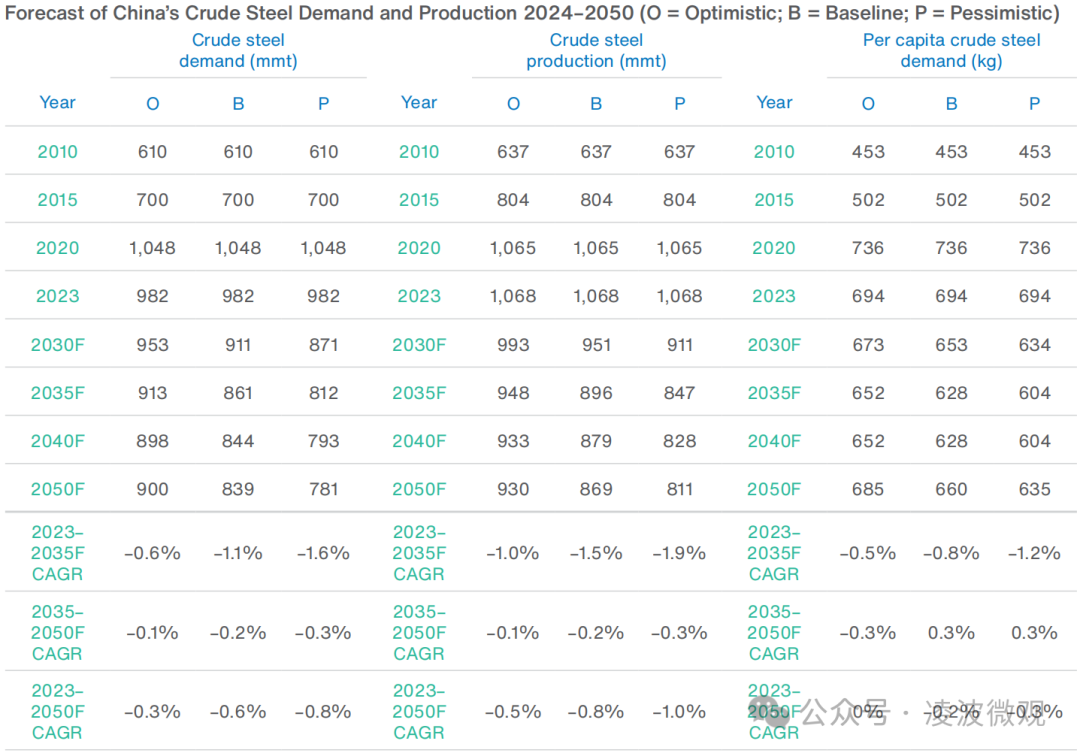Click the 844 baseline demand value for 2040F

[x=238, y=441]
